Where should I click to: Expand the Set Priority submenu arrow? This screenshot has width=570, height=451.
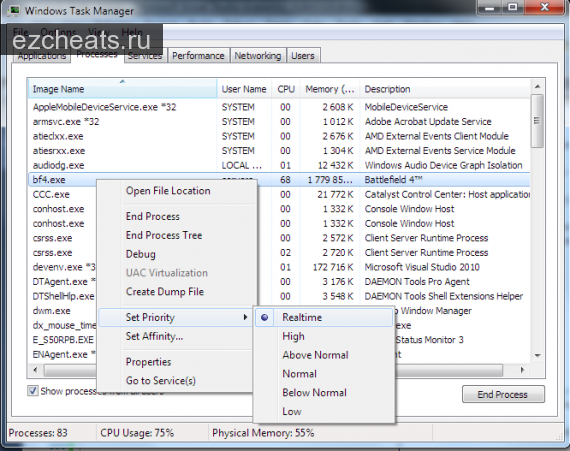[x=245, y=317]
